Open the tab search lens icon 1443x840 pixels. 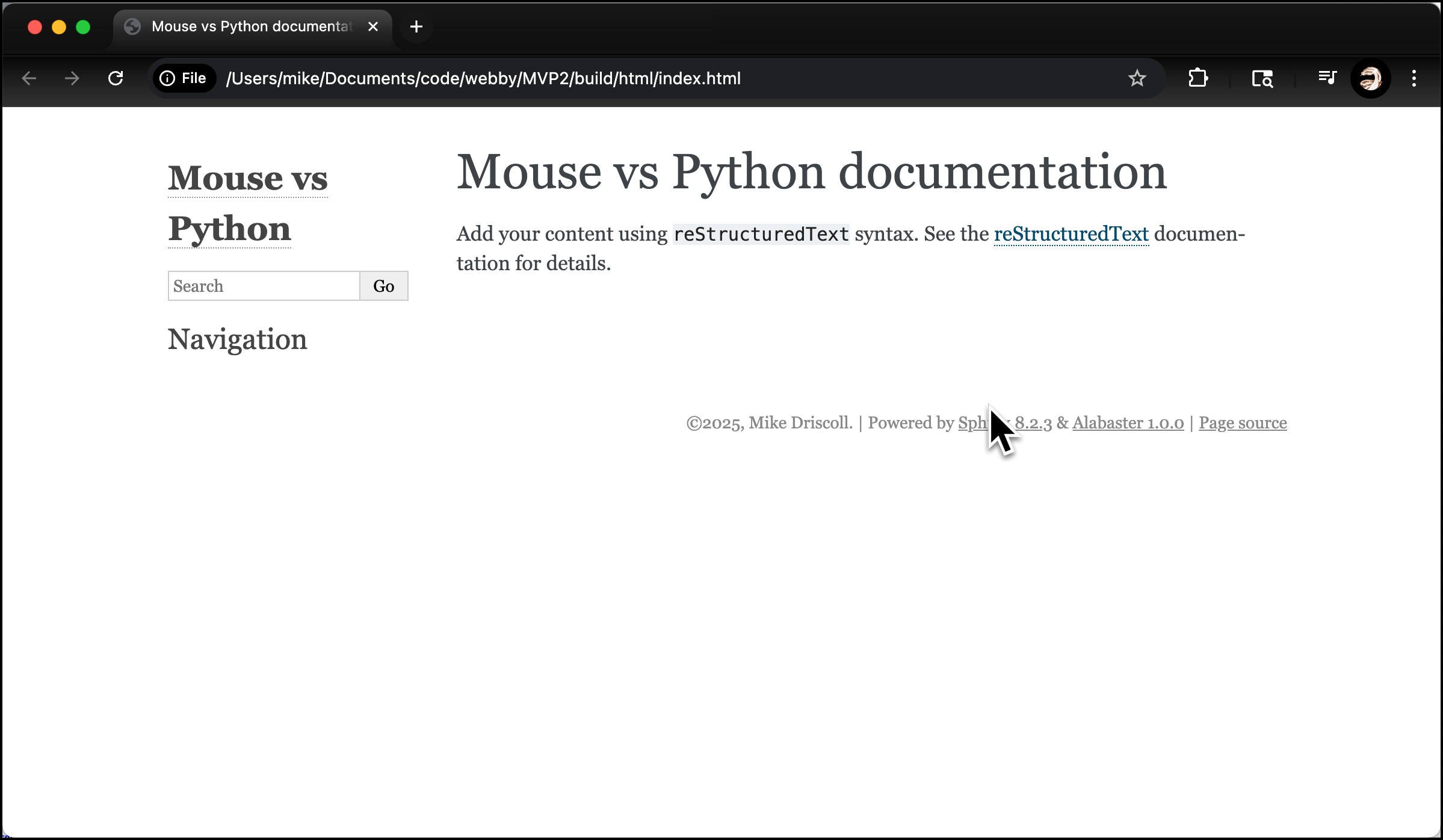click(x=1262, y=78)
